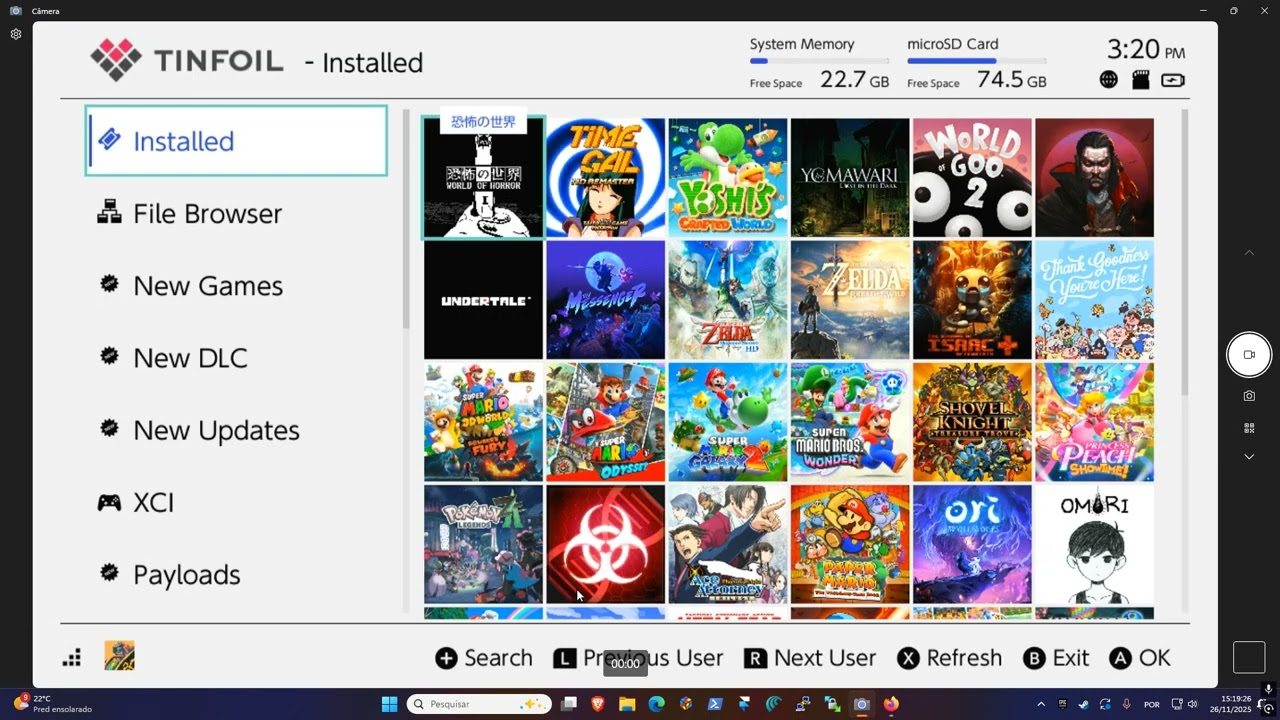Select the World of Horror game tile

click(x=483, y=177)
